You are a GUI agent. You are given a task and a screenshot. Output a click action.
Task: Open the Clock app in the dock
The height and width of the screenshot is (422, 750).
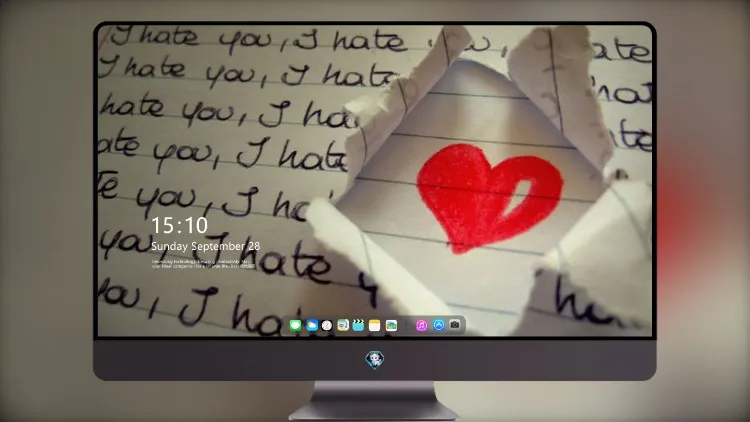[327, 325]
